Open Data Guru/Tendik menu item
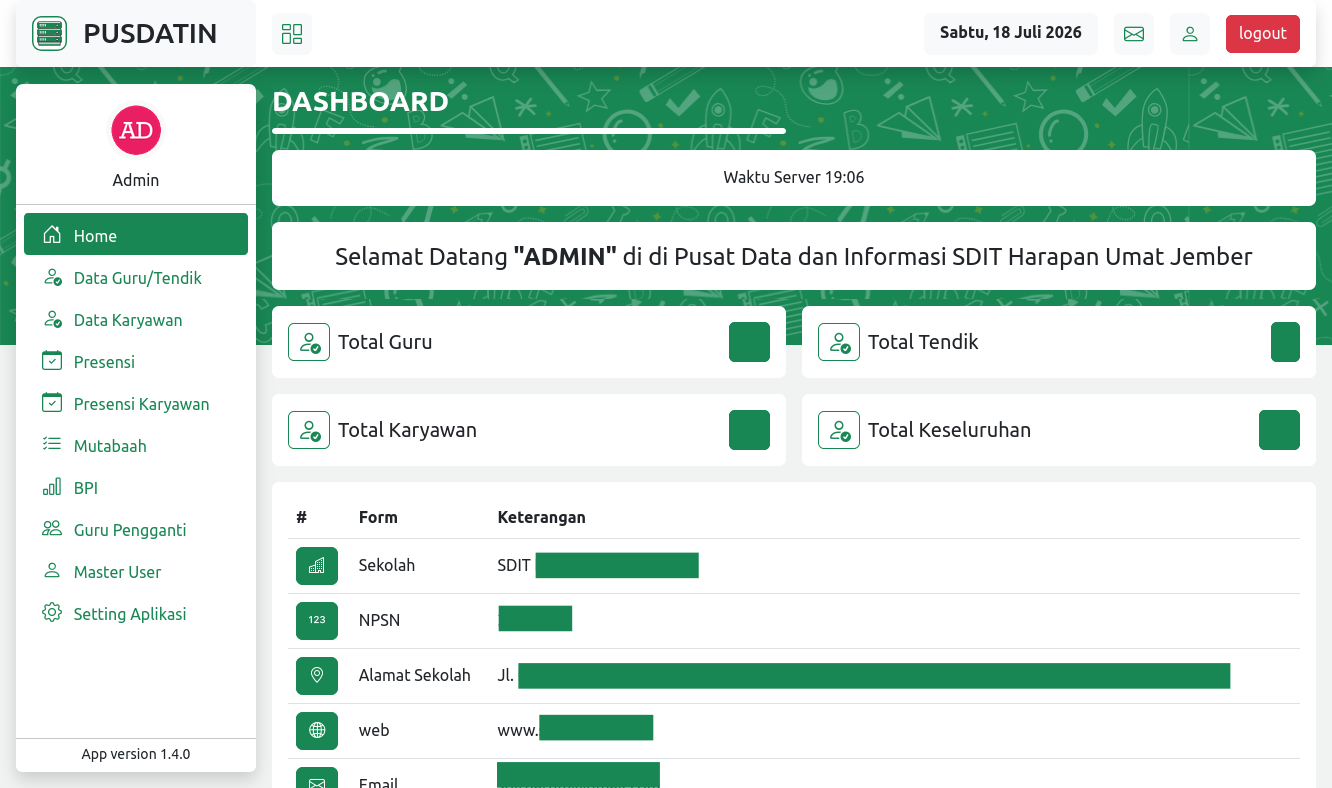Screen dimensions: 1332x788 tap(136, 278)
